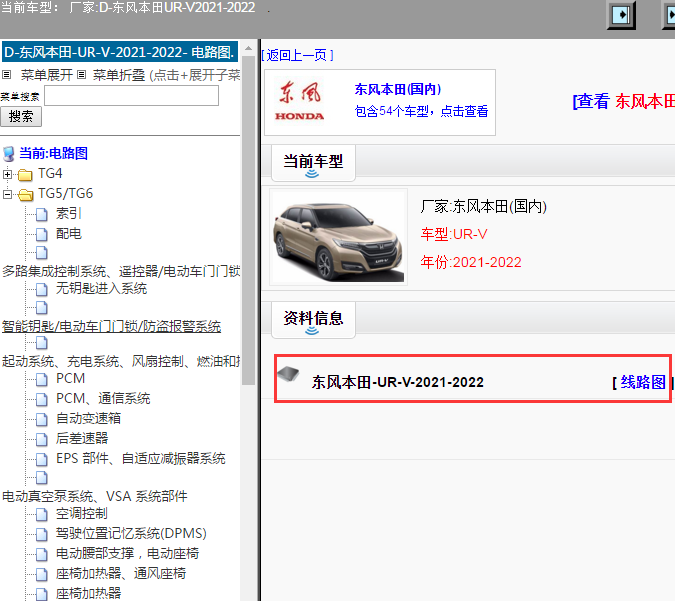Click page icon beside PCM、通信系统
The width and height of the screenshot is (675, 601).
pos(42,400)
